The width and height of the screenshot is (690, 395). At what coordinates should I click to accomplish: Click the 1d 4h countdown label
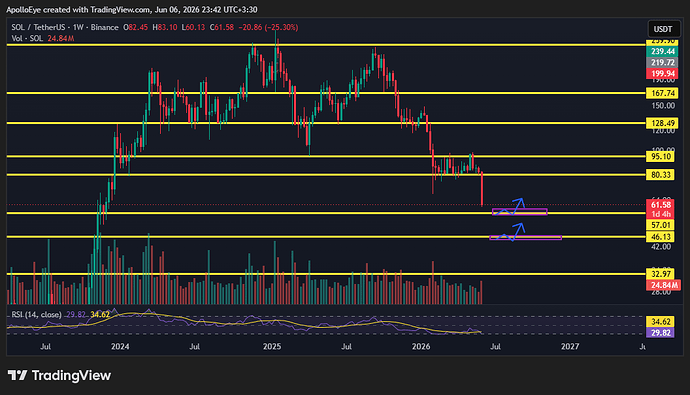coord(661,214)
